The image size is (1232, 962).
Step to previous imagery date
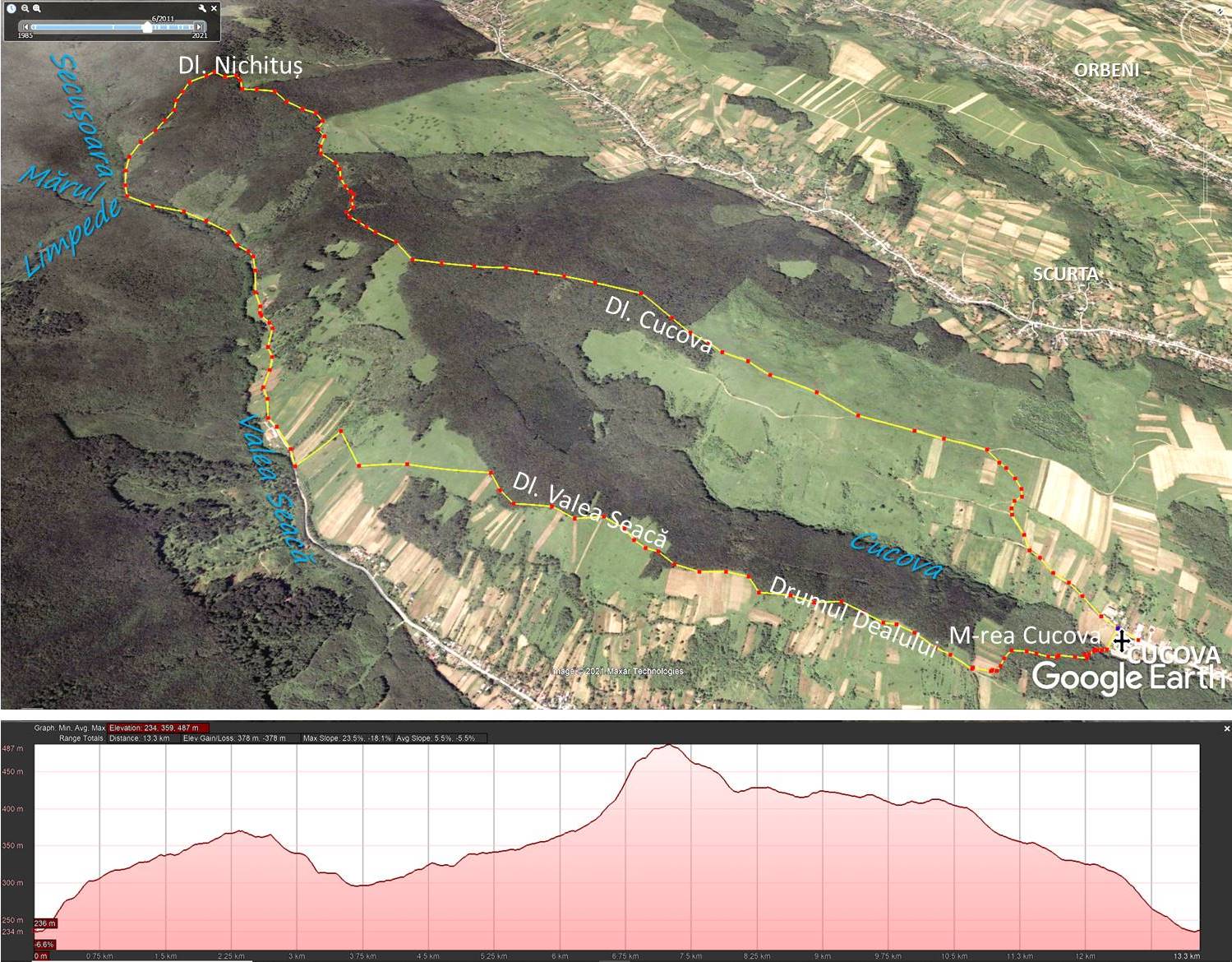tap(25, 27)
